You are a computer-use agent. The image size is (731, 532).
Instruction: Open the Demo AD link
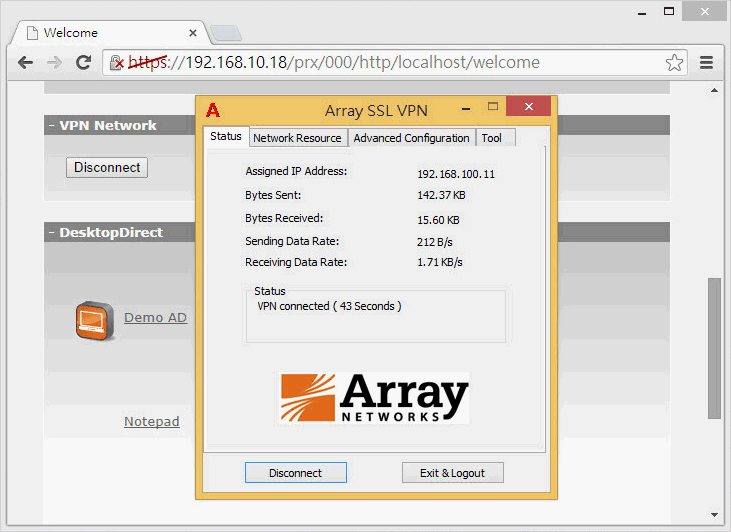coord(155,318)
